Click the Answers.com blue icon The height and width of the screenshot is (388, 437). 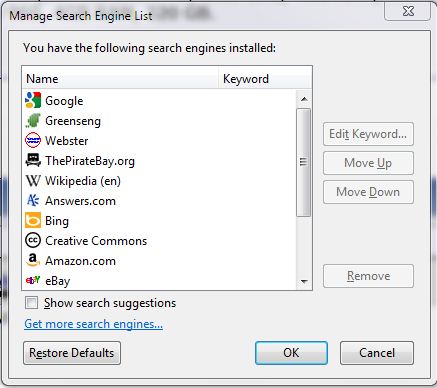pos(33,200)
